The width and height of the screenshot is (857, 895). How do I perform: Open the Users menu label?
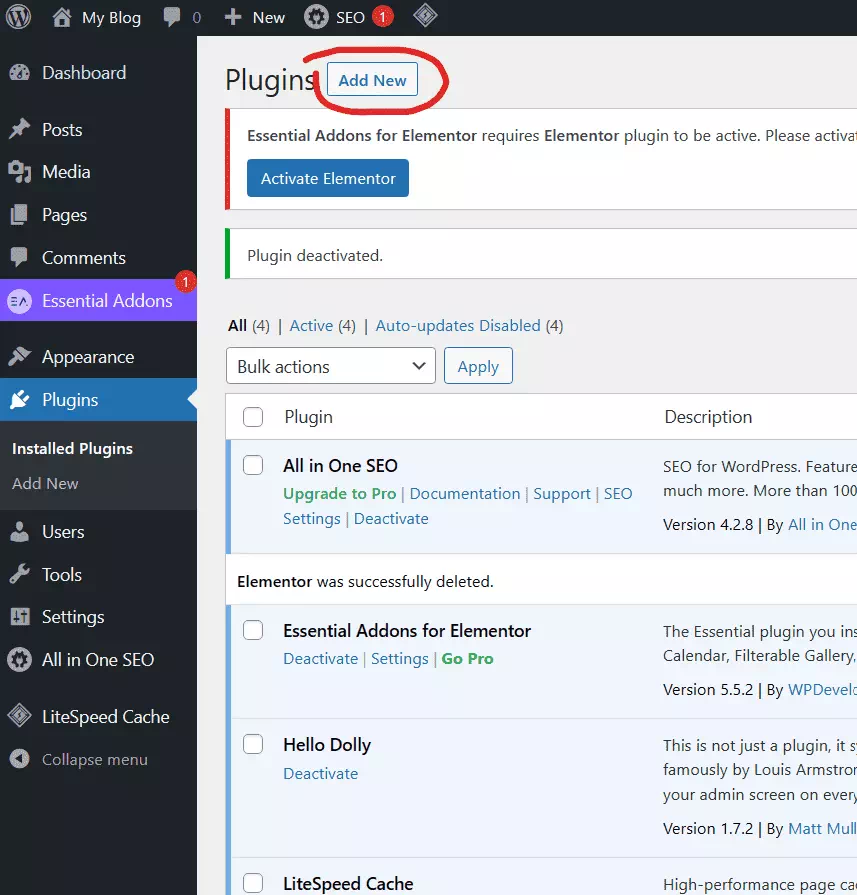[x=63, y=532]
